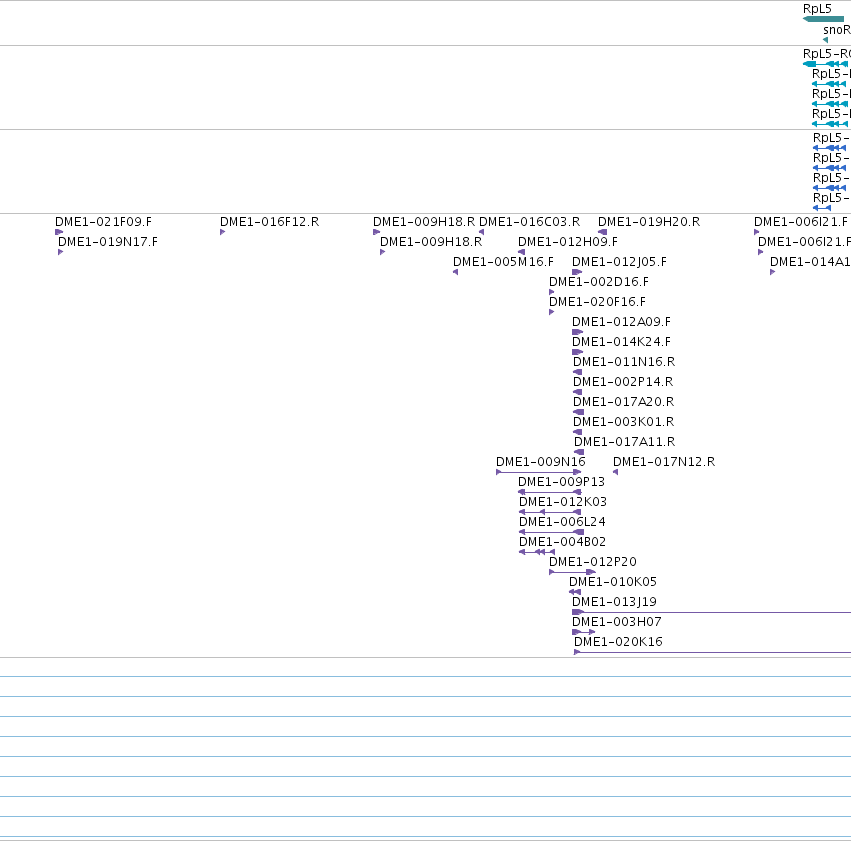Click the DME1-014K24.F feature label

621,342
